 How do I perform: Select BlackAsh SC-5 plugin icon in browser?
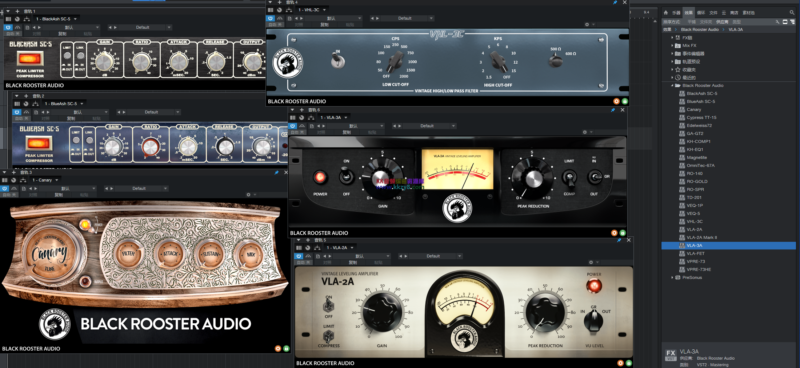click(682, 93)
